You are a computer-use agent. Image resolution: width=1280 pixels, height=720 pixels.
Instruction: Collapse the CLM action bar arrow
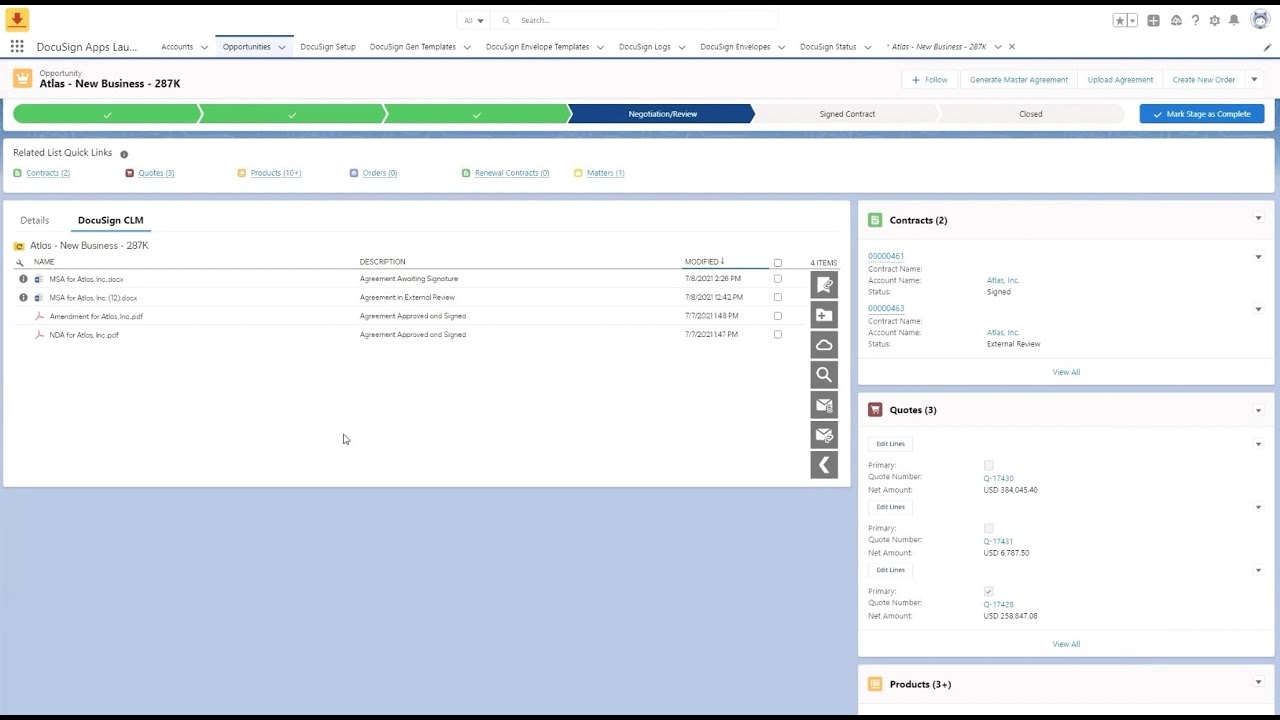coord(824,465)
